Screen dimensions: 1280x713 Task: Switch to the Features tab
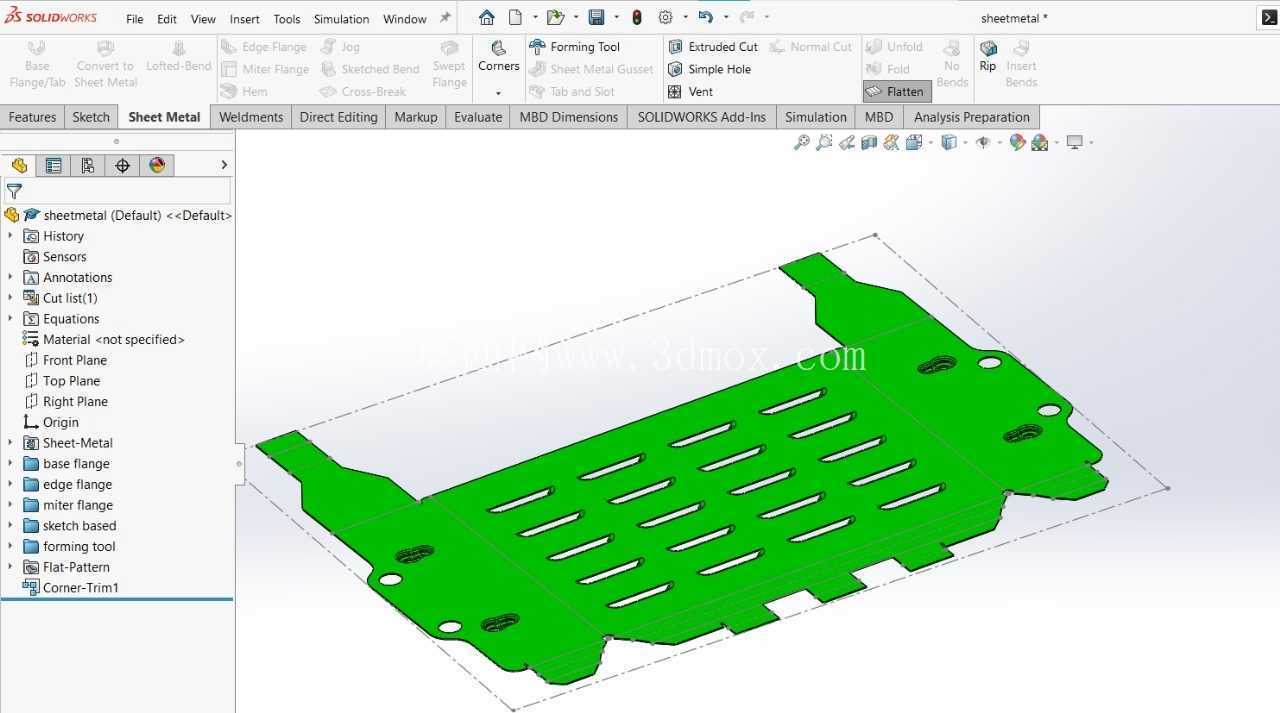pos(32,117)
